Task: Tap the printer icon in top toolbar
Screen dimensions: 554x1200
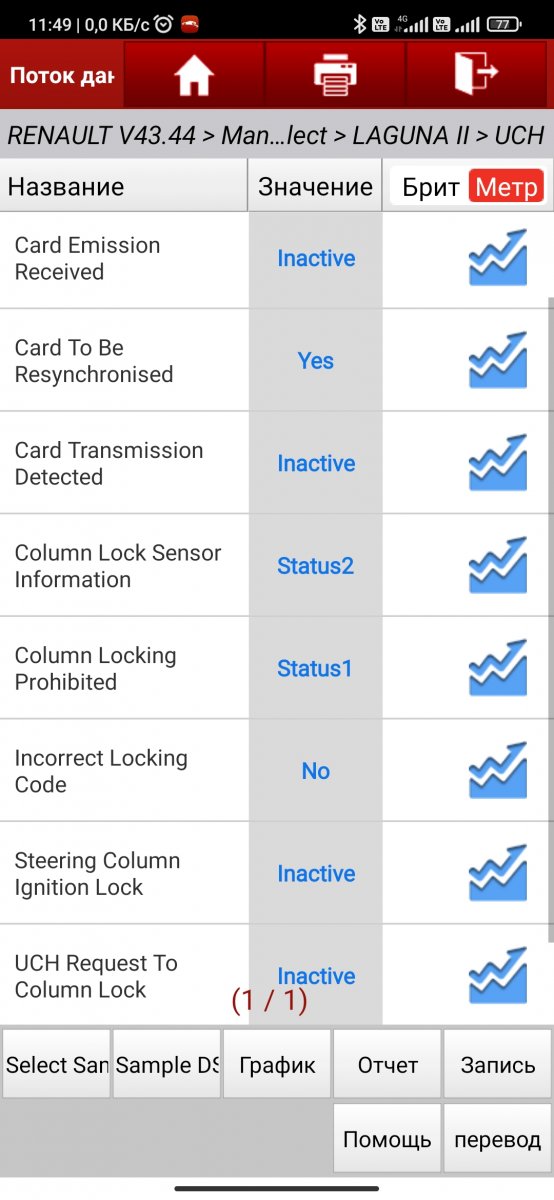Action: [x=335, y=75]
